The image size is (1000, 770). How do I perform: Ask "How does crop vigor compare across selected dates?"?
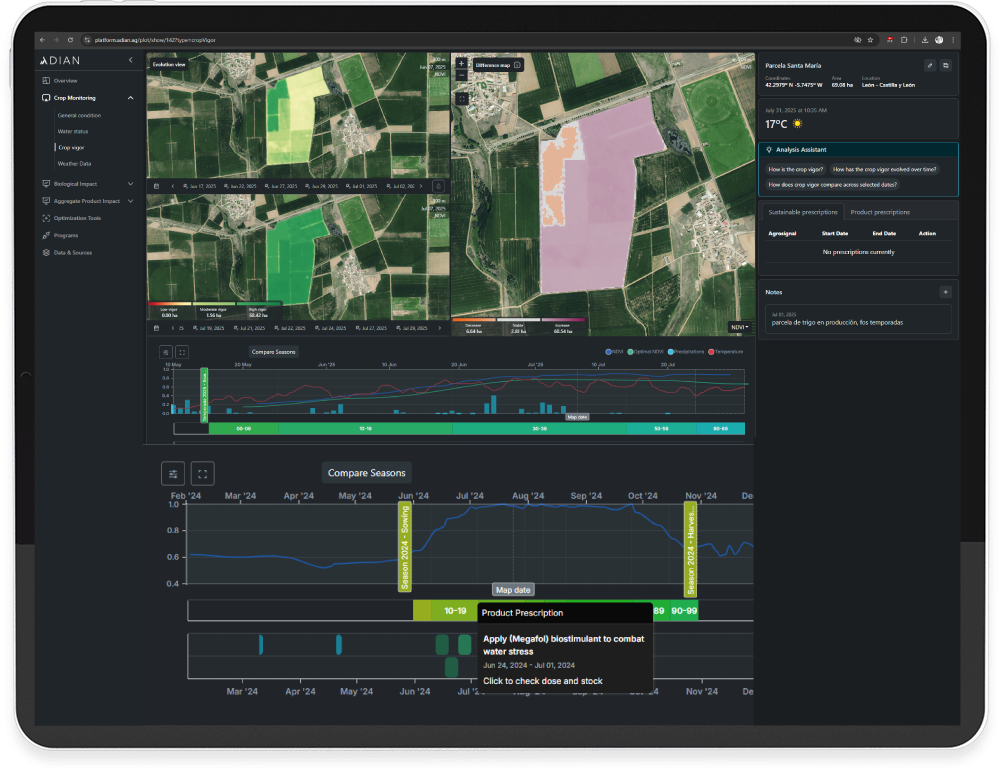(832, 185)
